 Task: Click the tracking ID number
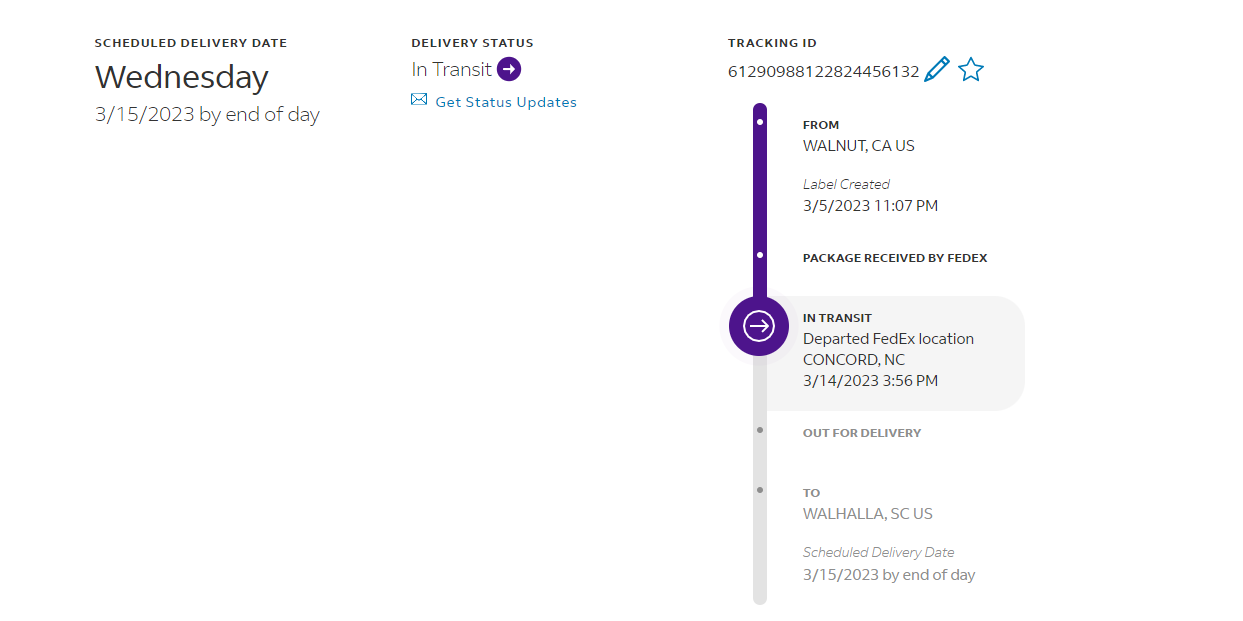823,71
